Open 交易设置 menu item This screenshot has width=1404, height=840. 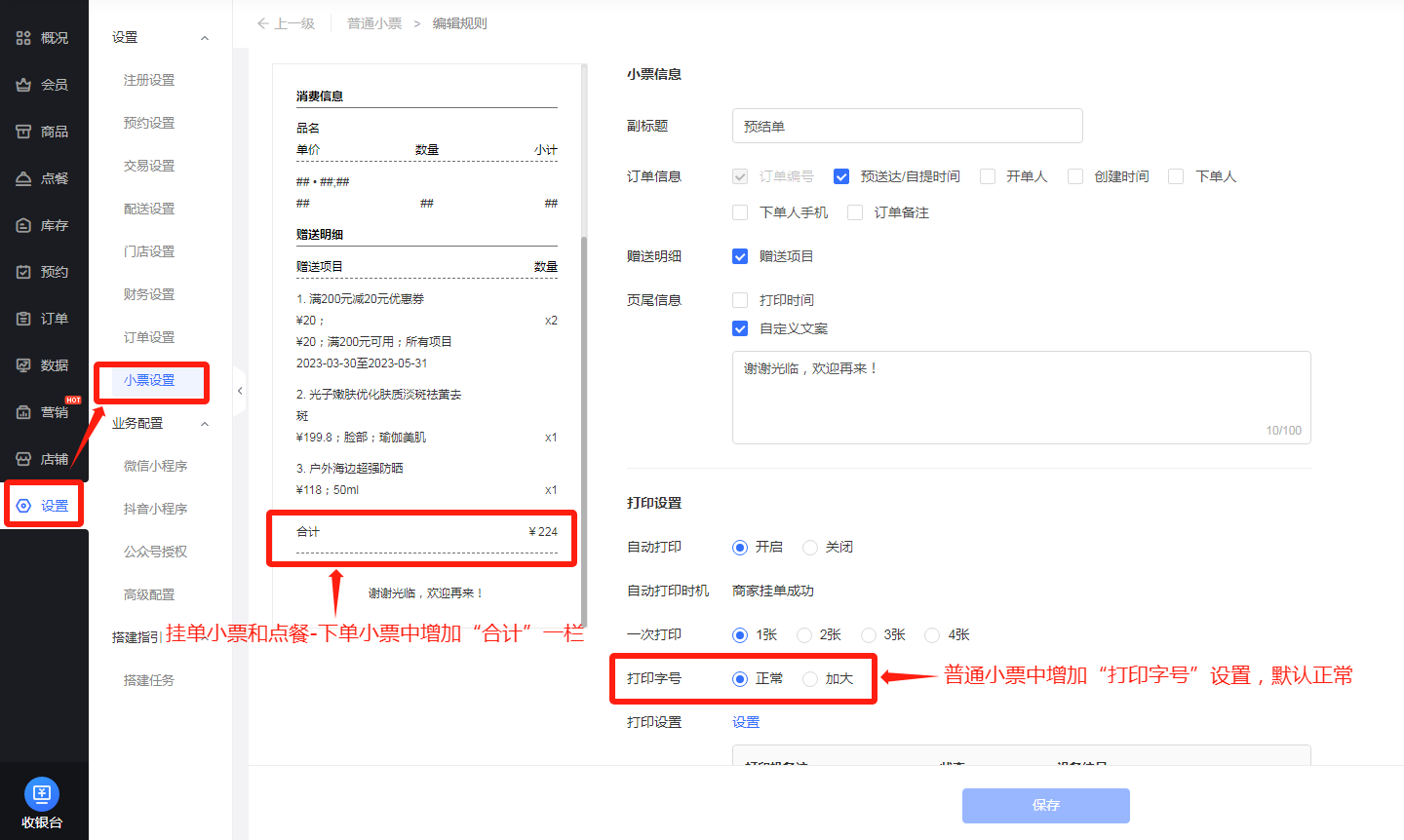tap(149, 166)
